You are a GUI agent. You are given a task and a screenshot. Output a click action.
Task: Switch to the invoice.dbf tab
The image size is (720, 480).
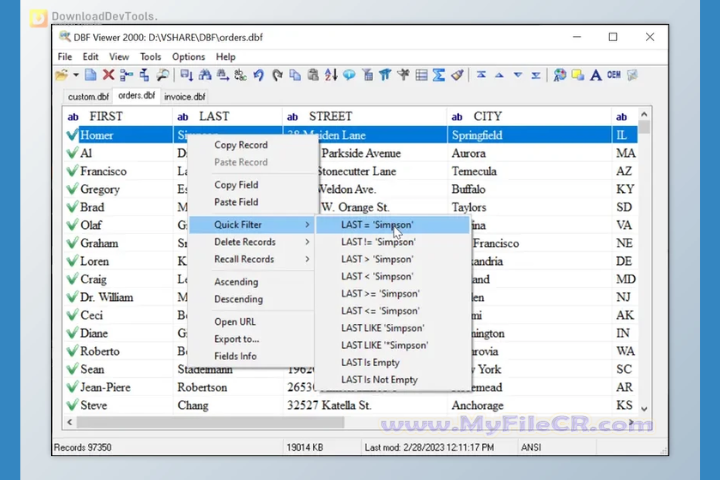click(x=185, y=96)
